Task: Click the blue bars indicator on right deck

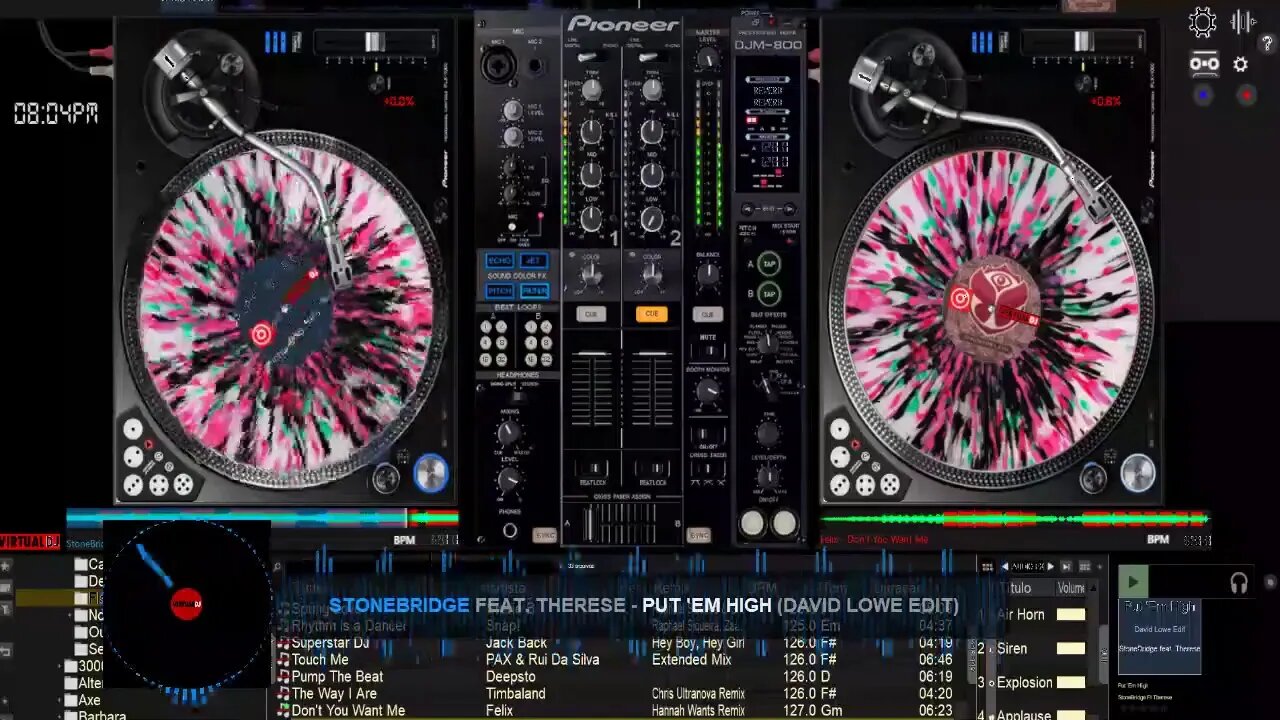Action: (982, 42)
